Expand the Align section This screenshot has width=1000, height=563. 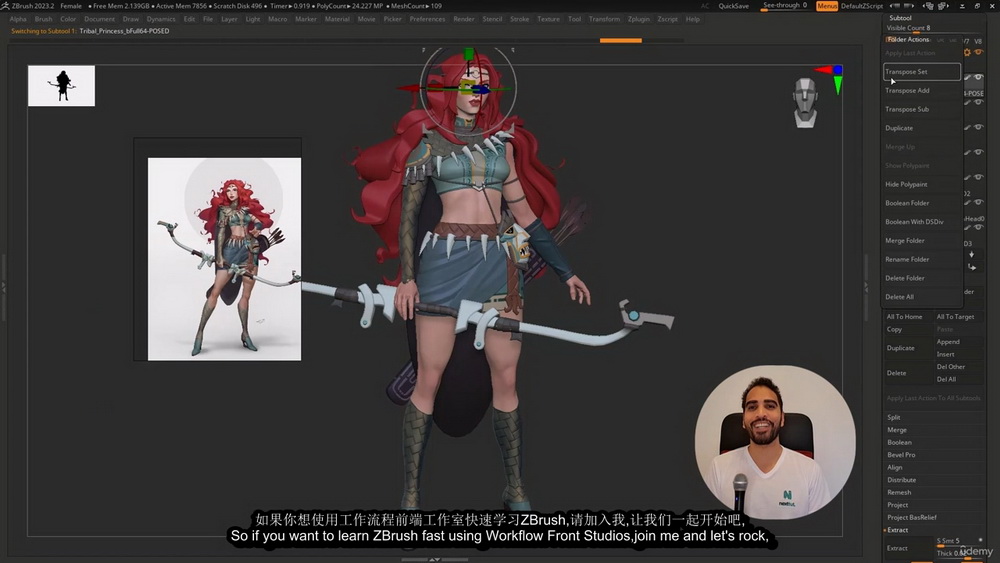894,467
